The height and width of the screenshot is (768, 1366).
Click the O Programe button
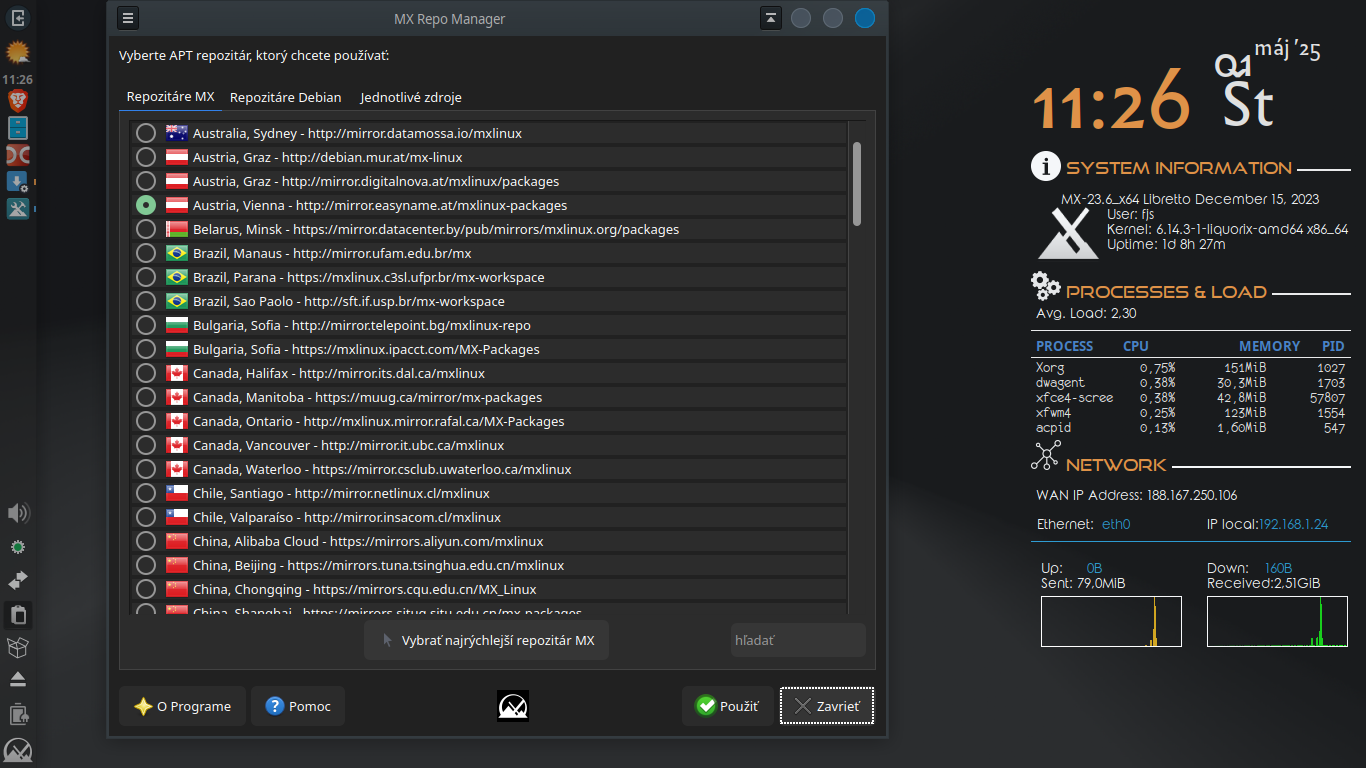[x=182, y=706]
